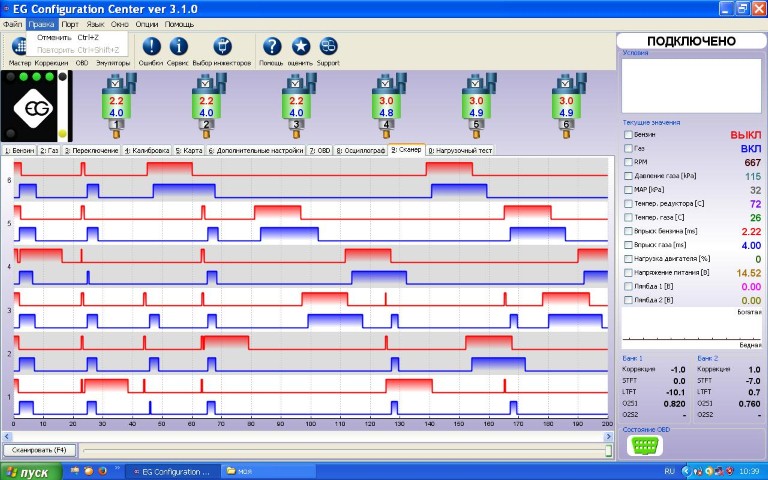
Task: Switch to the Осциллограф tab
Action: click(362, 150)
